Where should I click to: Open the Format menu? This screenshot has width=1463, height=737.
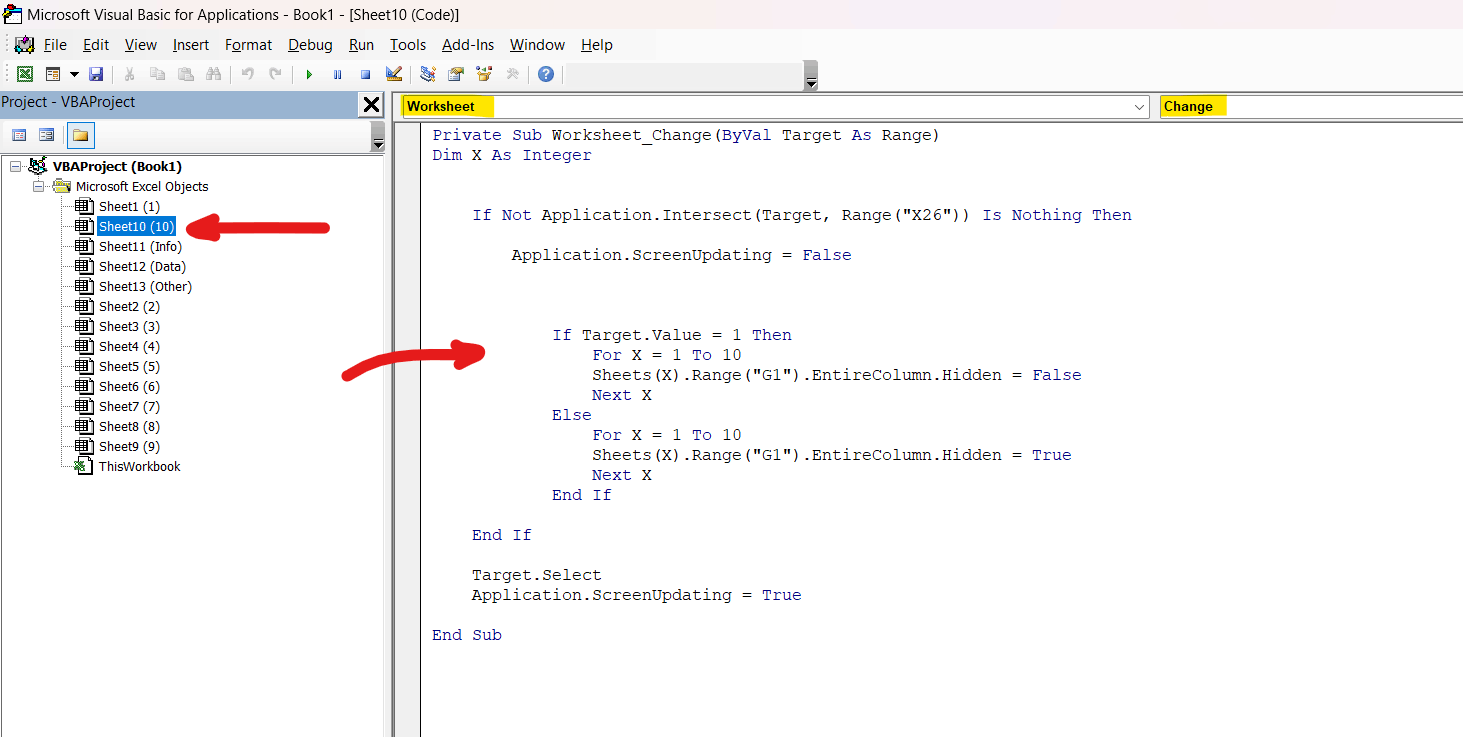(x=248, y=45)
